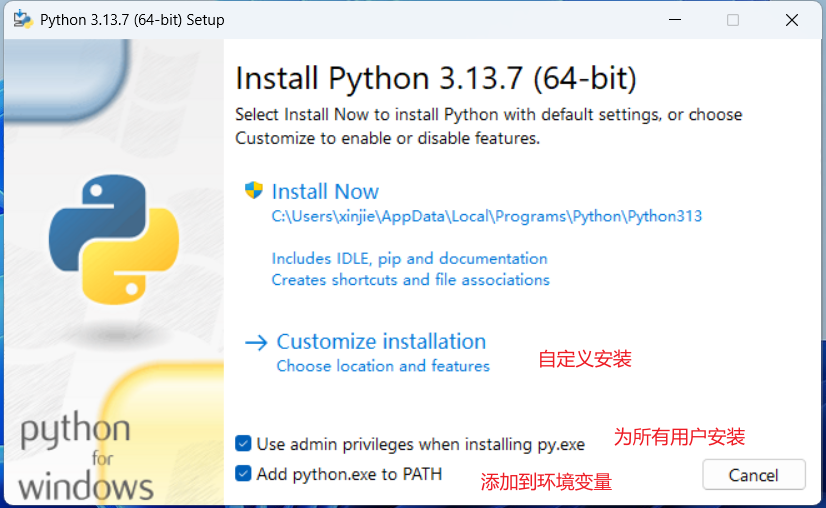Click the large Python logo in left panel
The width and height of the screenshot is (826, 508).
pyautogui.click(x=113, y=240)
